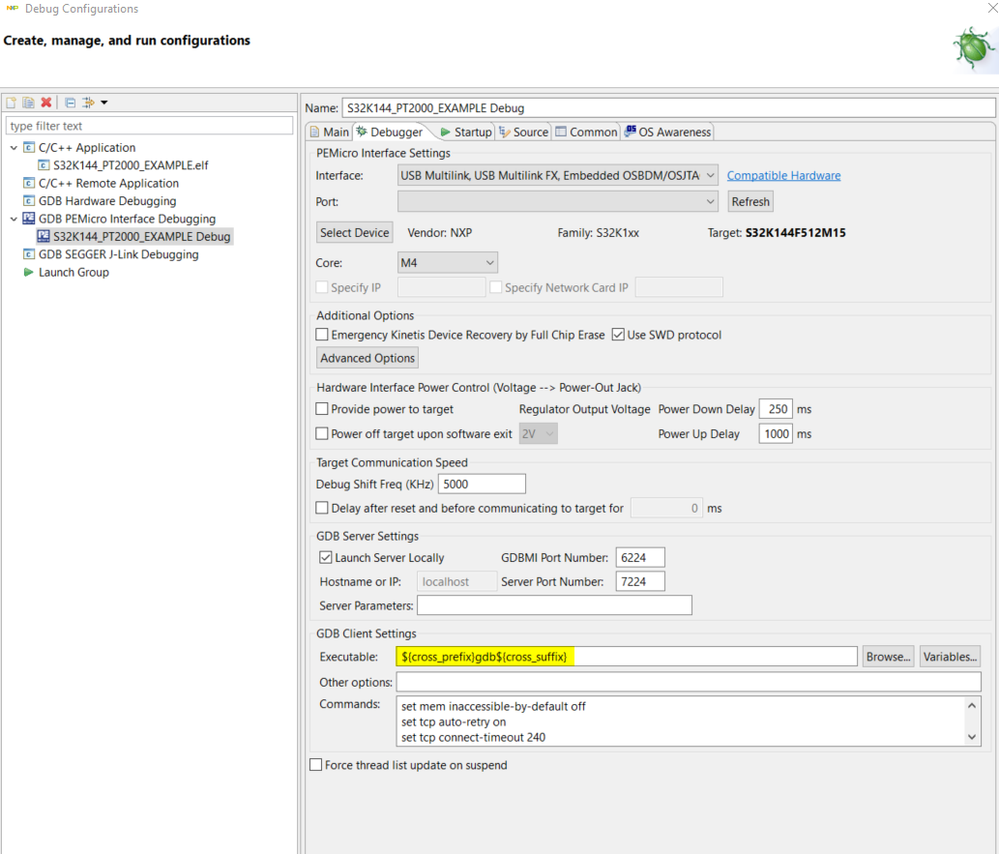The width and height of the screenshot is (999, 854).
Task: Delete selected configuration with red X icon
Action: pos(46,103)
